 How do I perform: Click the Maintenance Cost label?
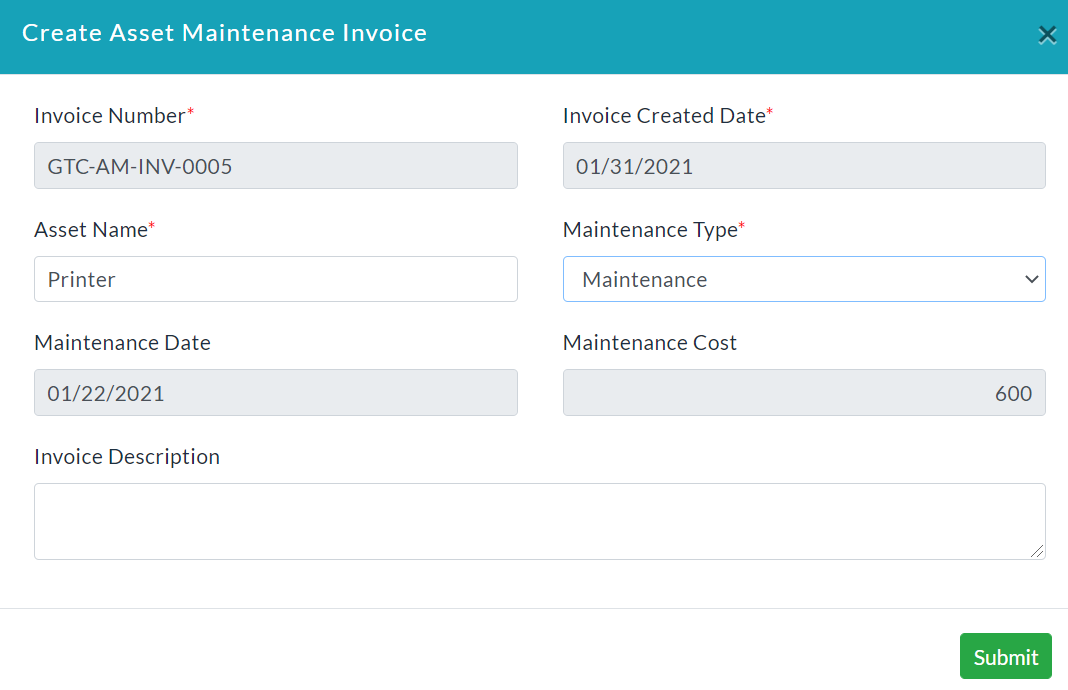(x=650, y=343)
